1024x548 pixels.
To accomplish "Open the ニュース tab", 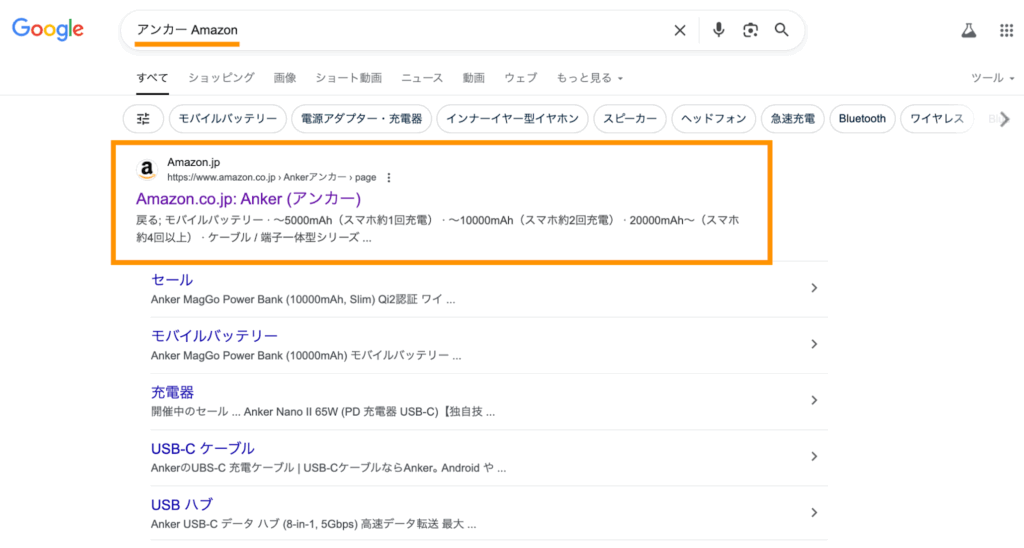I will tap(422, 78).
